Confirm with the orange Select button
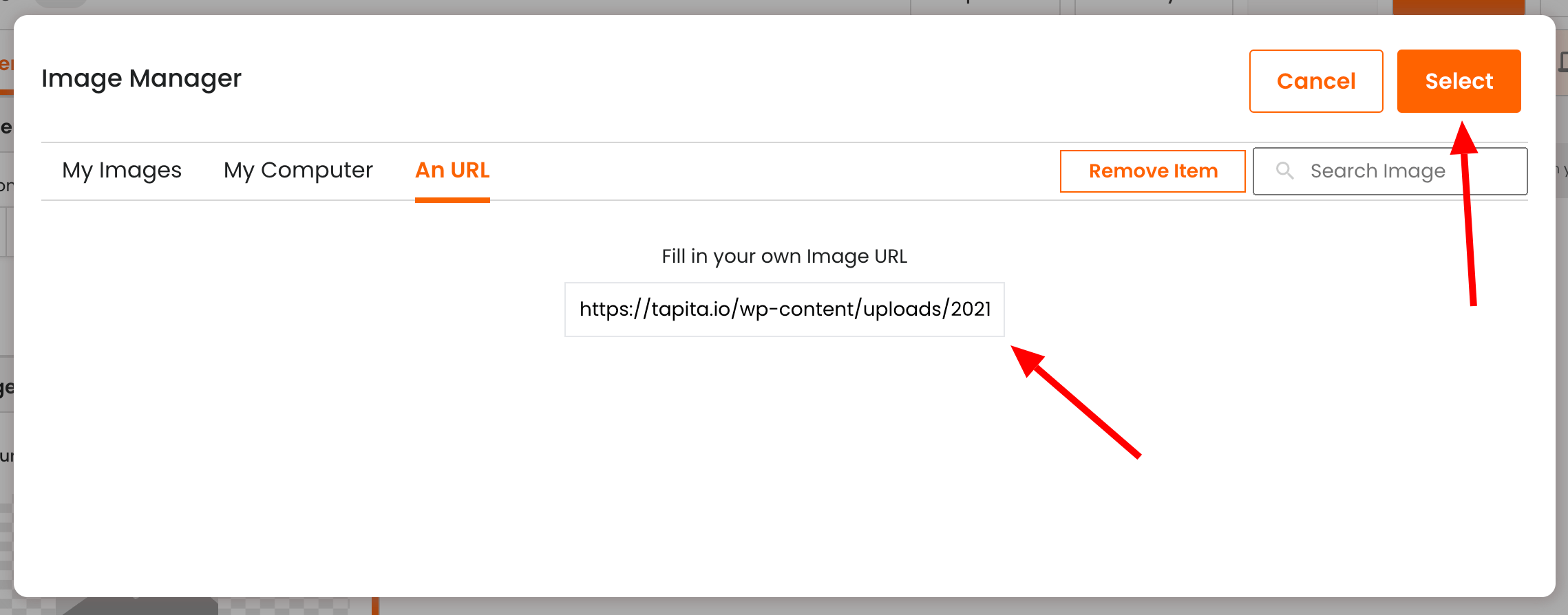The width and height of the screenshot is (1568, 615). (x=1459, y=81)
